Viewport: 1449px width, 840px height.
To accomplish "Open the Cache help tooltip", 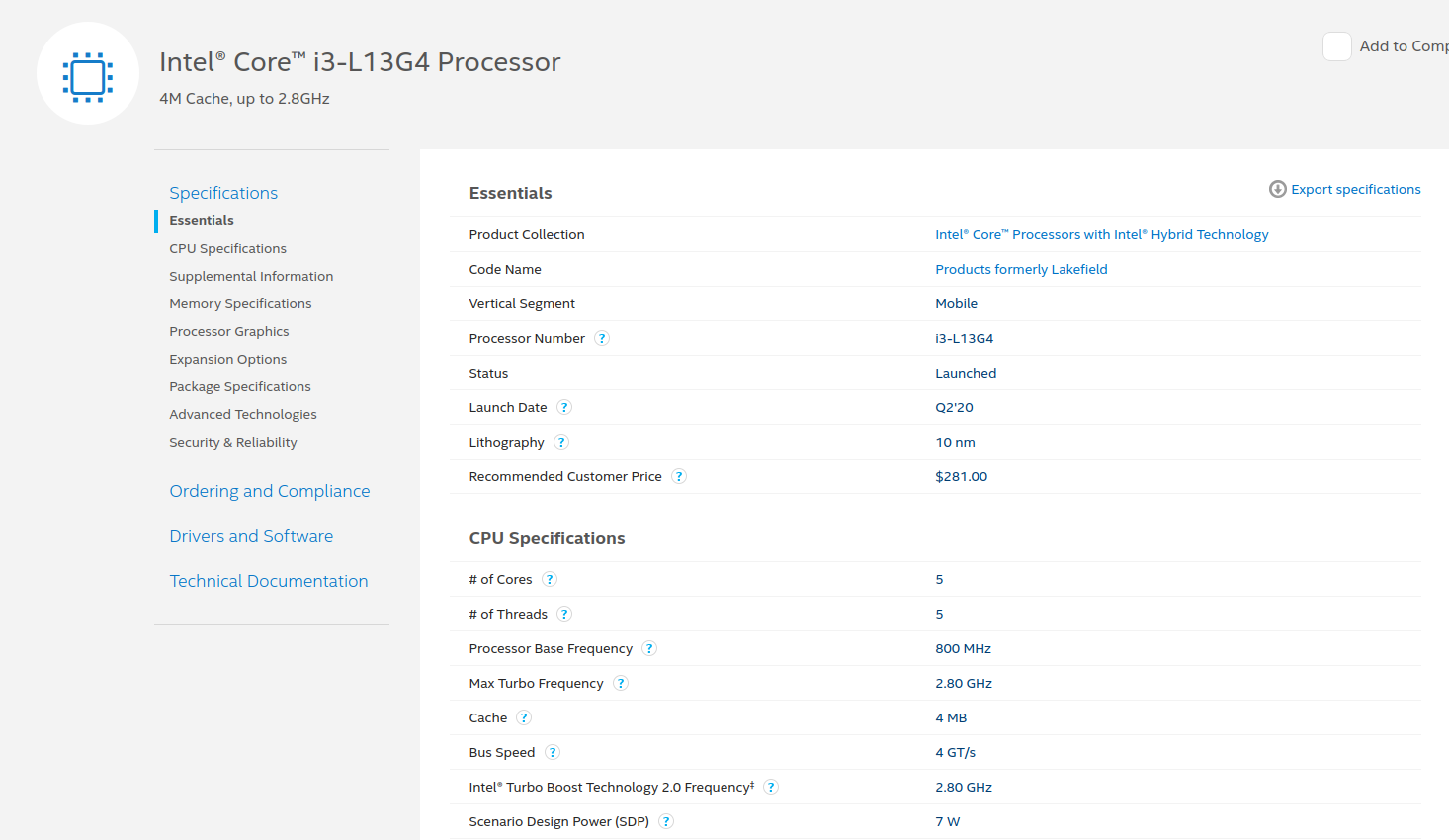I will coord(524,717).
